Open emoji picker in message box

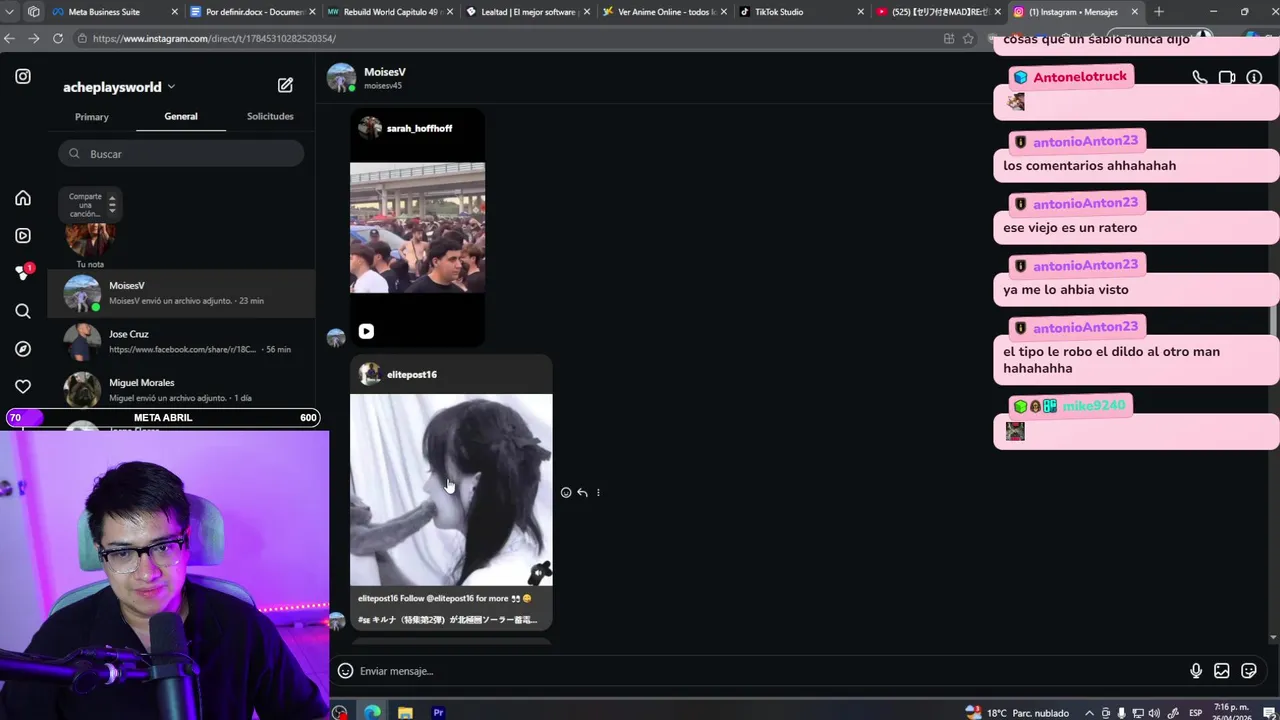click(345, 671)
